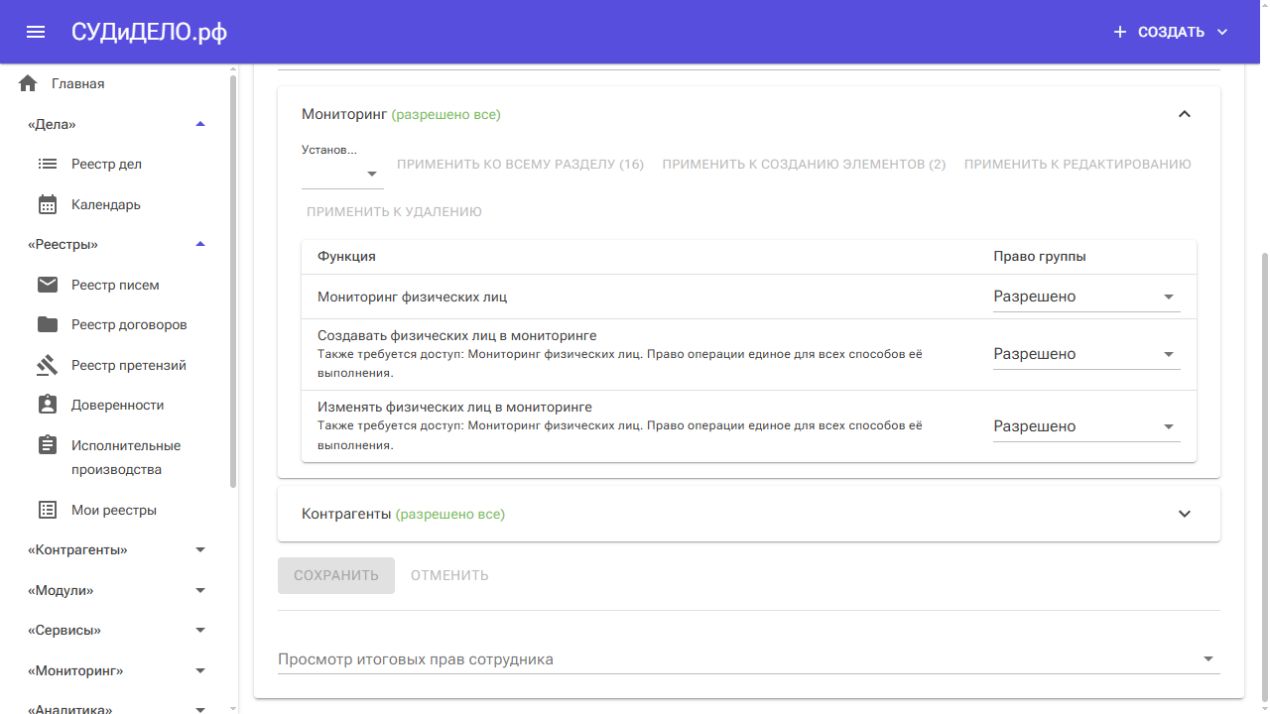
Task: Open right dropdown for Мониторинг физических лиц
Action: point(1086,297)
